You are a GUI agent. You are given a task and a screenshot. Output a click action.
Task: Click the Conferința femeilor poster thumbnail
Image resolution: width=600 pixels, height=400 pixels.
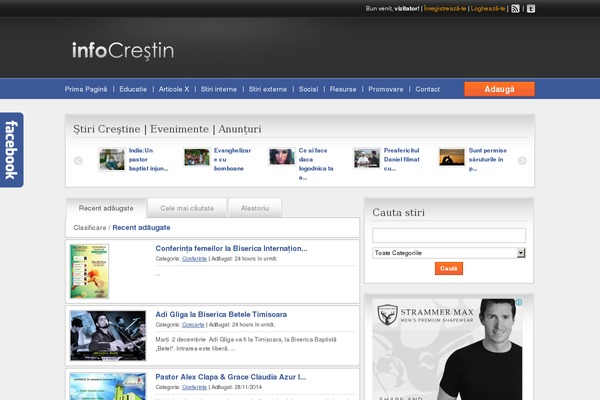coord(89,271)
